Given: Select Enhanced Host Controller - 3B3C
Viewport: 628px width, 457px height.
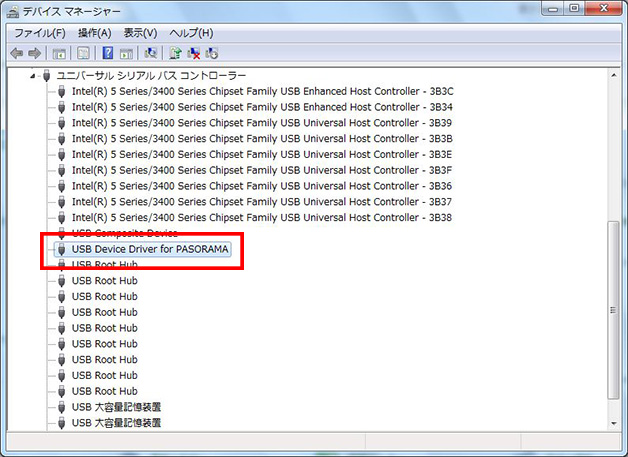Looking at the screenshot, I should click(262, 91).
